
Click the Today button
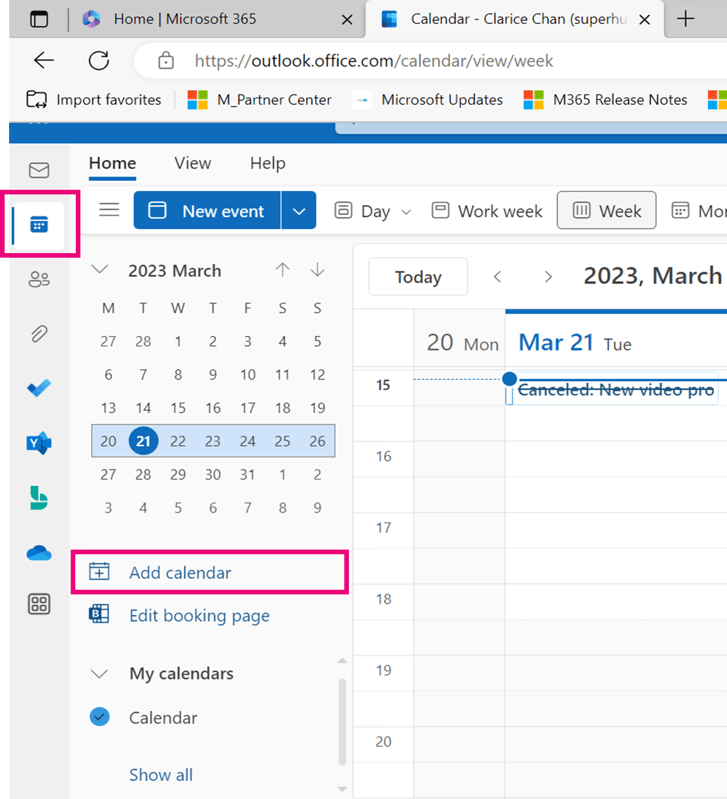418,277
